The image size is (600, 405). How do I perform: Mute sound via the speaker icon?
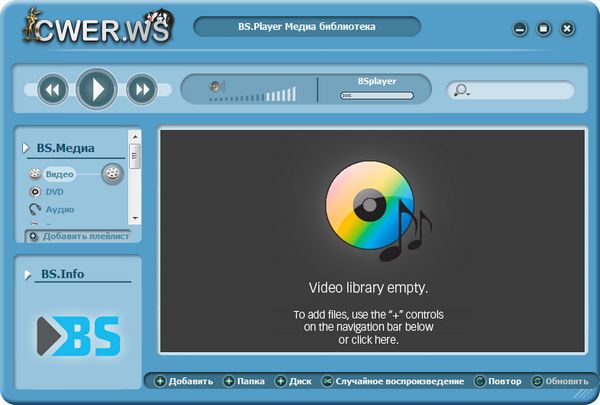pyautogui.click(x=215, y=88)
